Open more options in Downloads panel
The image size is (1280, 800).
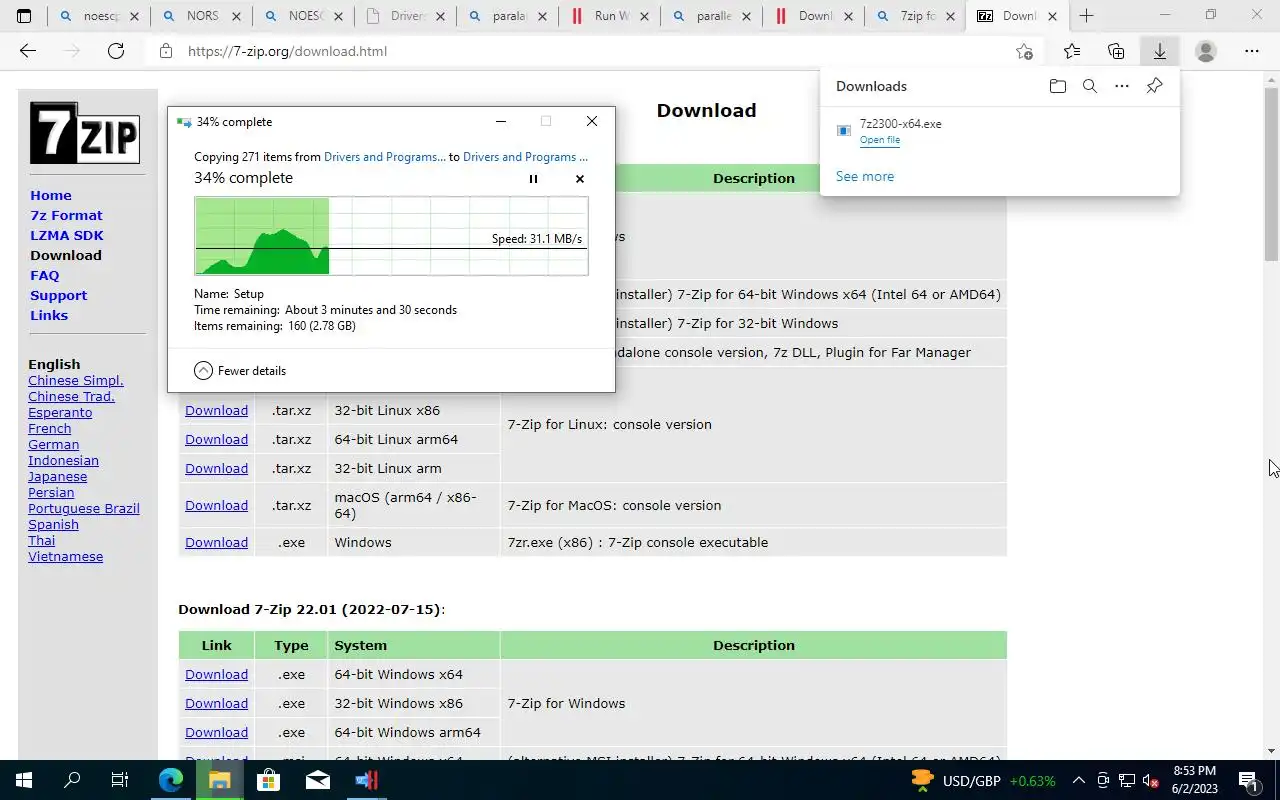pos(1122,86)
